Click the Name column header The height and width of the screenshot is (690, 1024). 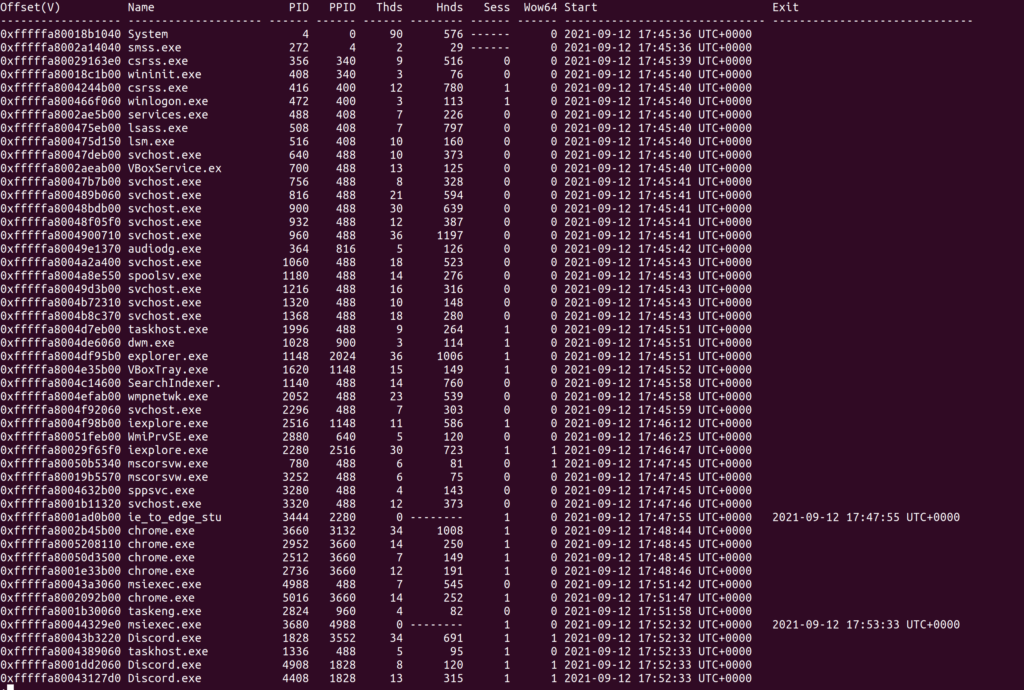click(142, 7)
